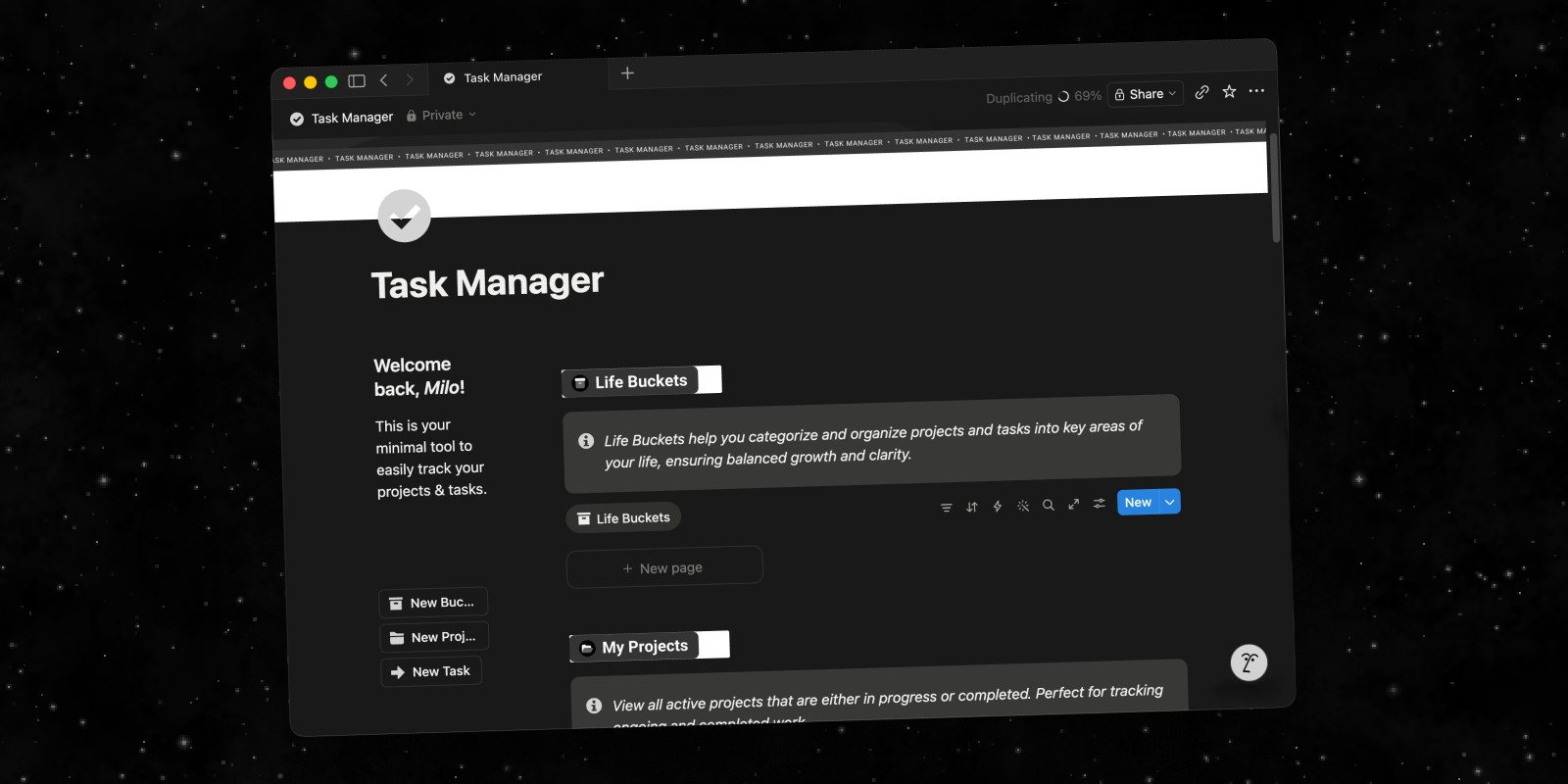Viewport: 1568px width, 784px height.
Task: Favorite the page with star icon
Action: (x=1229, y=91)
